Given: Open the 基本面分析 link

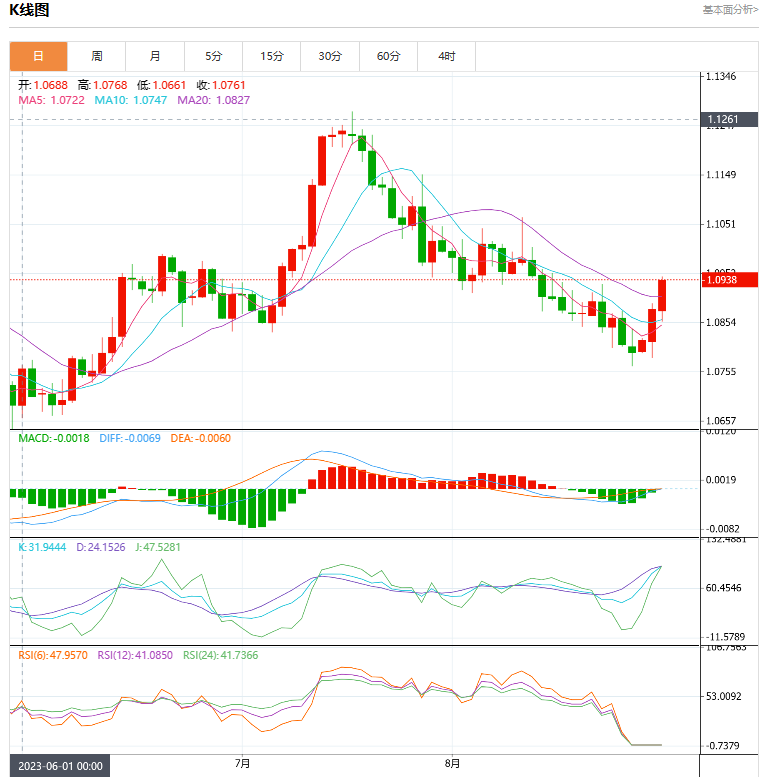Looking at the screenshot, I should tap(730, 10).
